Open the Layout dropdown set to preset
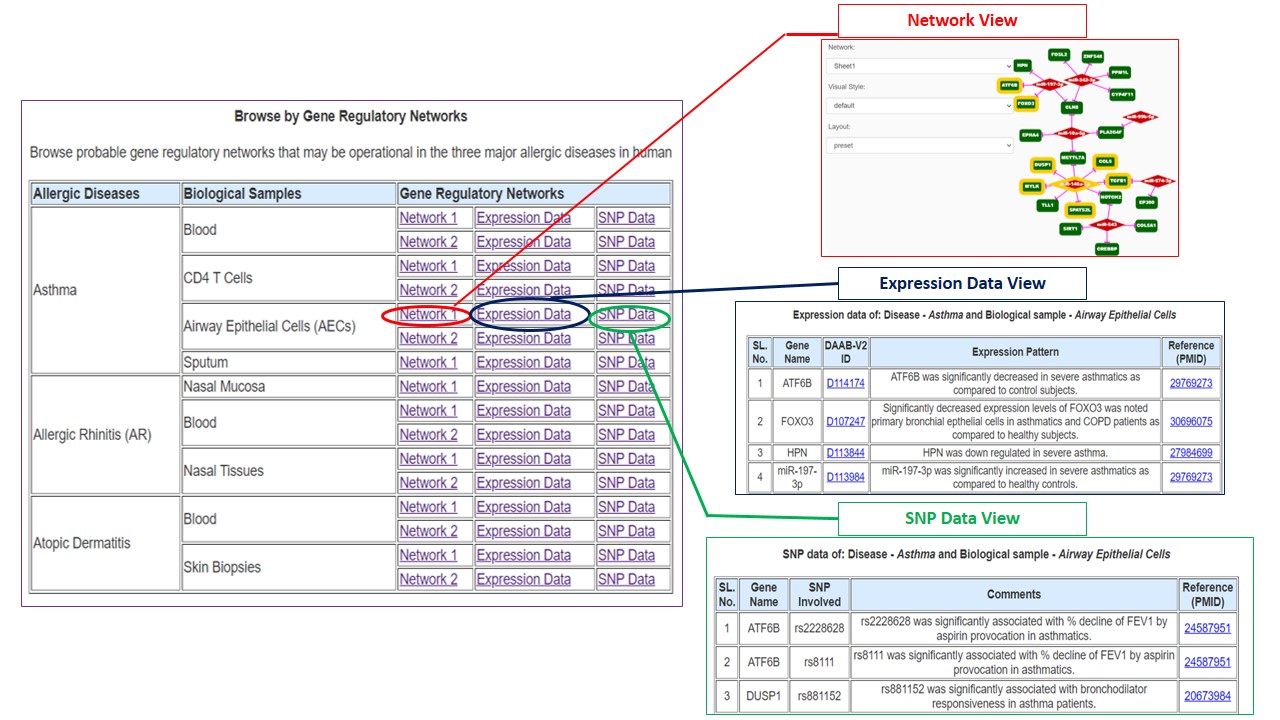1280x720 pixels. click(920, 145)
